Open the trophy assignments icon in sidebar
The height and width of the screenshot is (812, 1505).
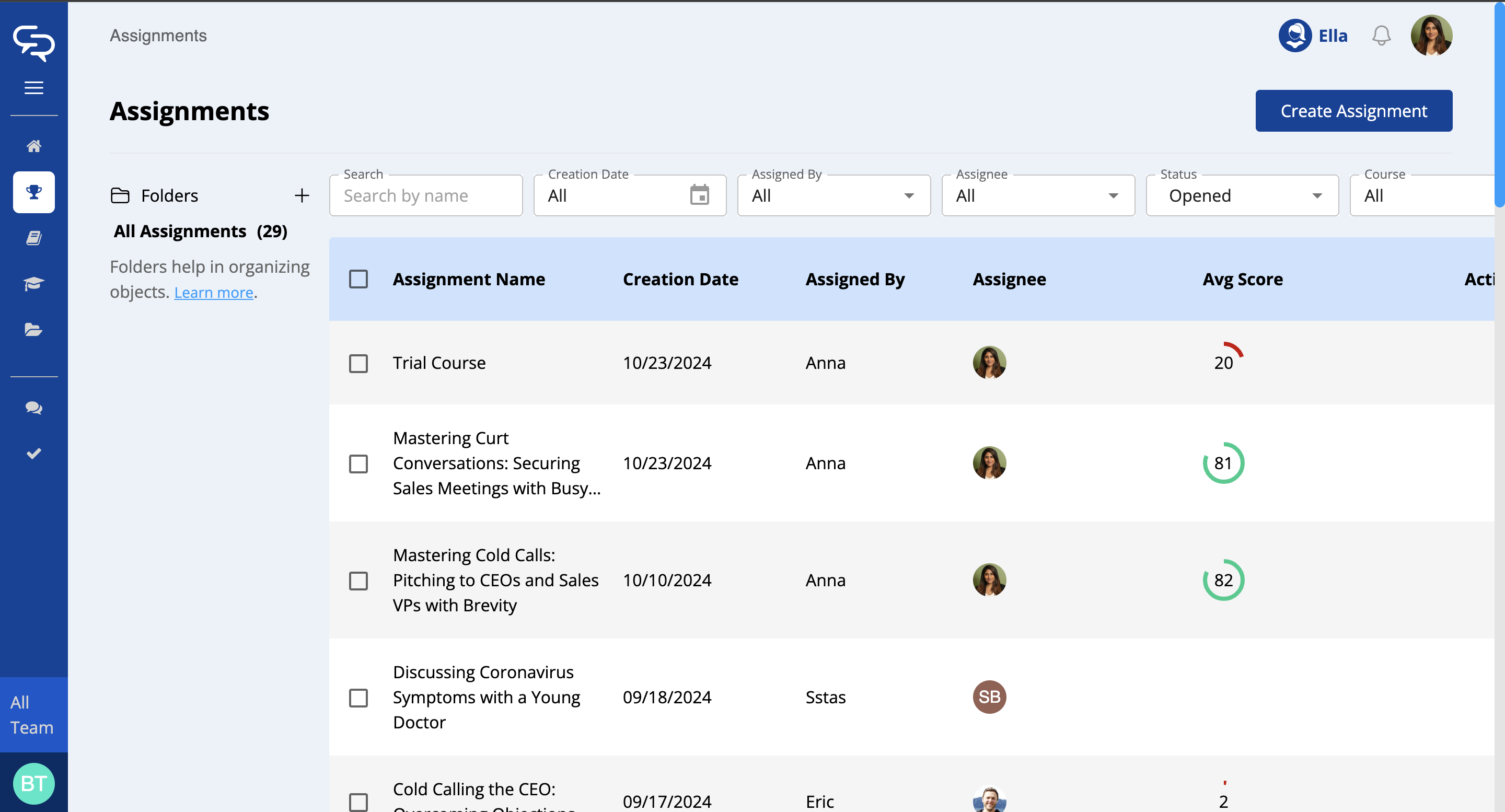point(34,192)
